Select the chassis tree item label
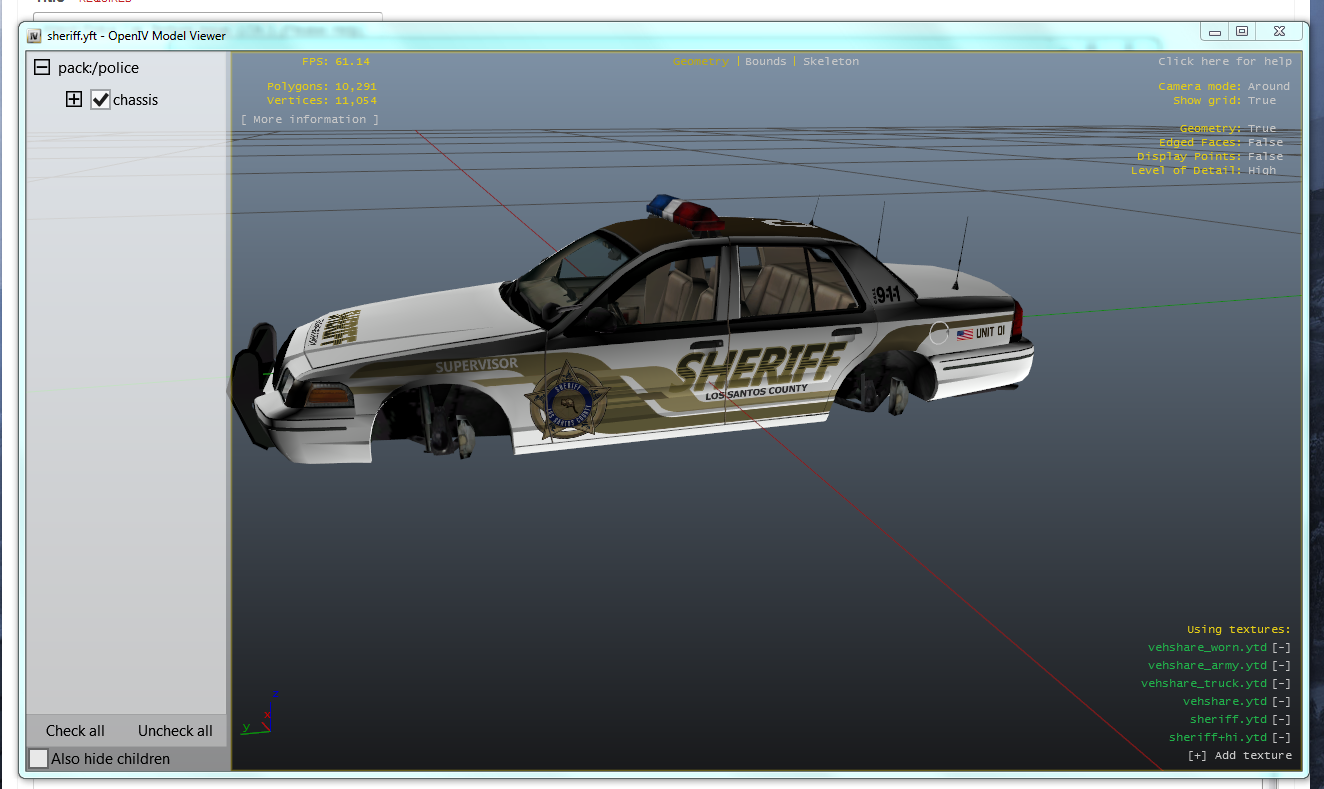The height and width of the screenshot is (789, 1324). coord(136,100)
